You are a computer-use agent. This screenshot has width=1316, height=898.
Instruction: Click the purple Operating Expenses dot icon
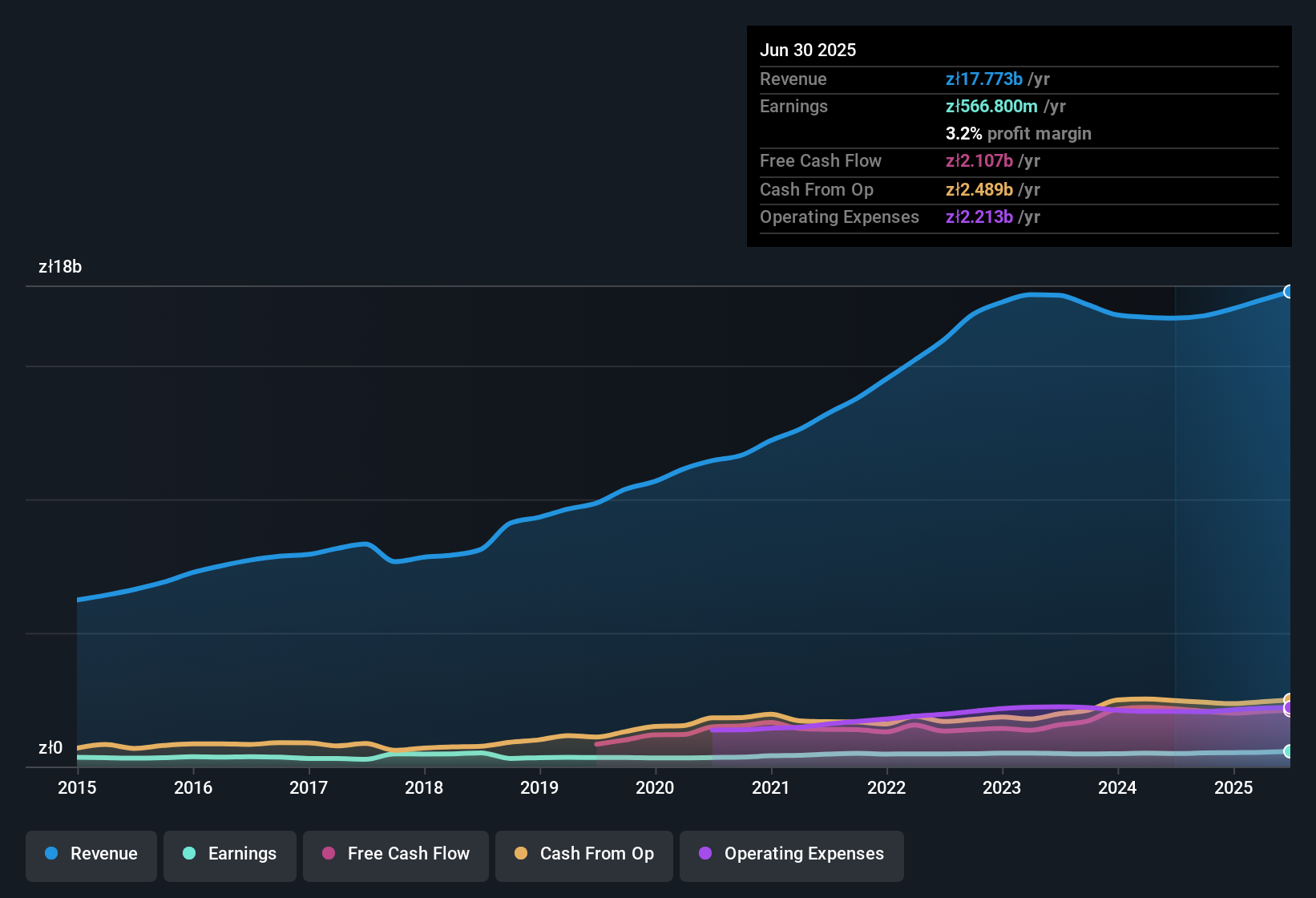[x=704, y=854]
